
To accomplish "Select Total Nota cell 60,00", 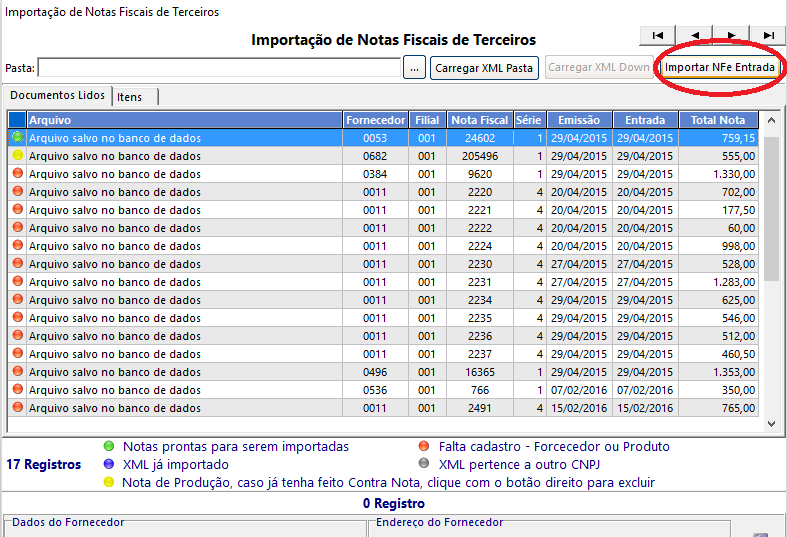I will [x=718, y=228].
